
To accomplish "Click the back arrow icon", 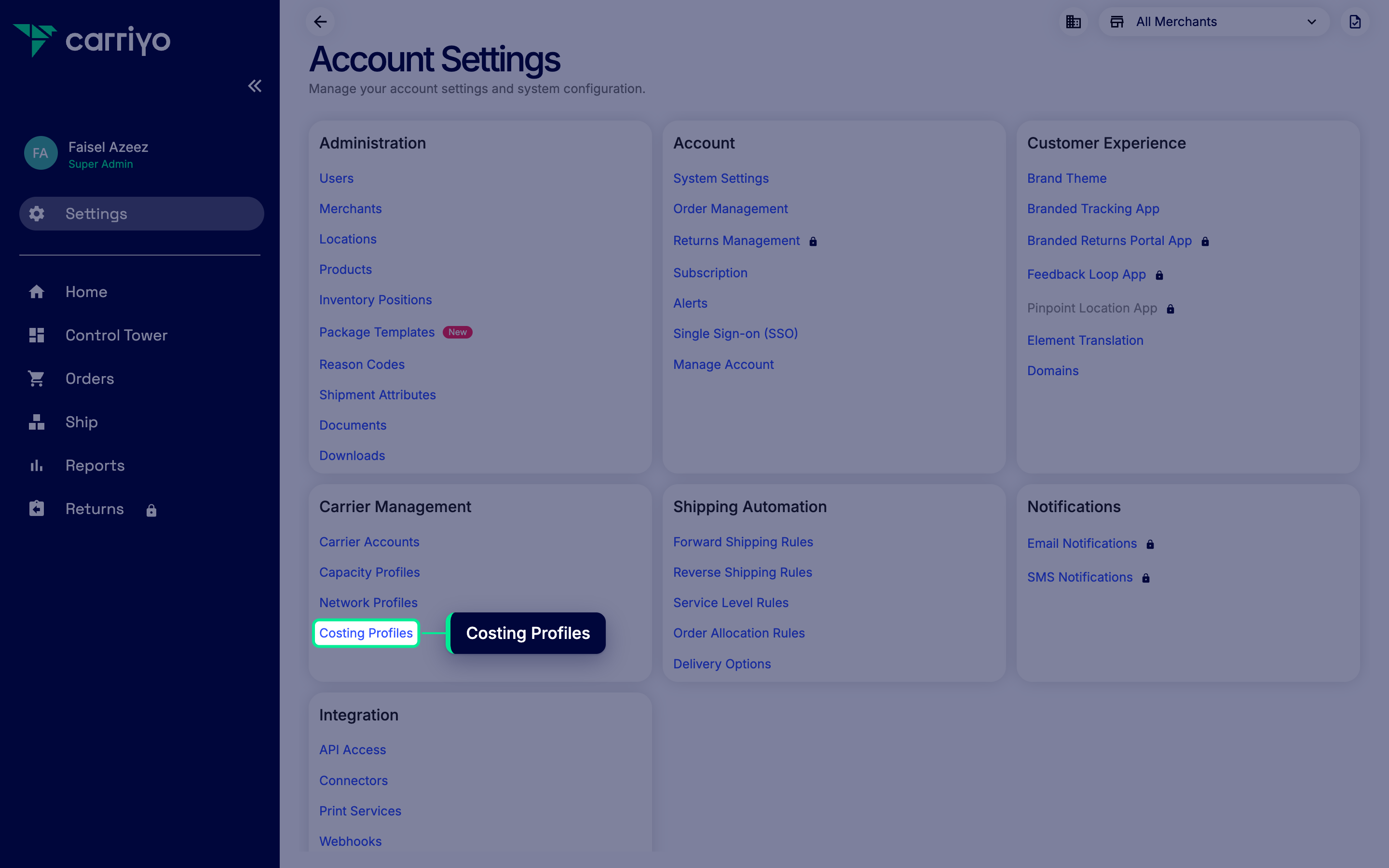I will 320,22.
